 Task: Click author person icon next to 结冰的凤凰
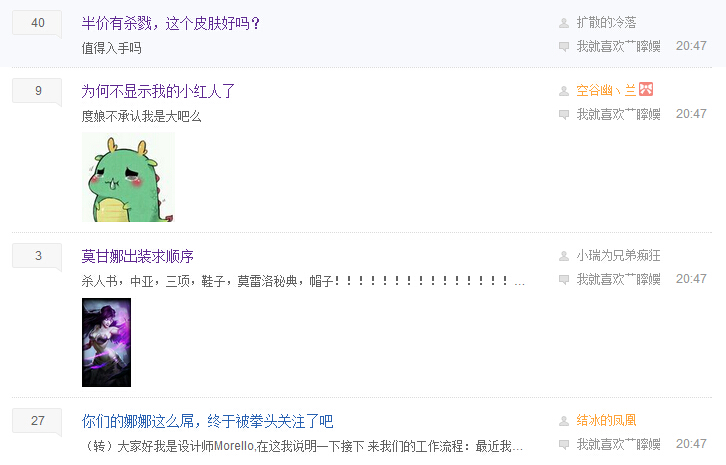tap(564, 421)
